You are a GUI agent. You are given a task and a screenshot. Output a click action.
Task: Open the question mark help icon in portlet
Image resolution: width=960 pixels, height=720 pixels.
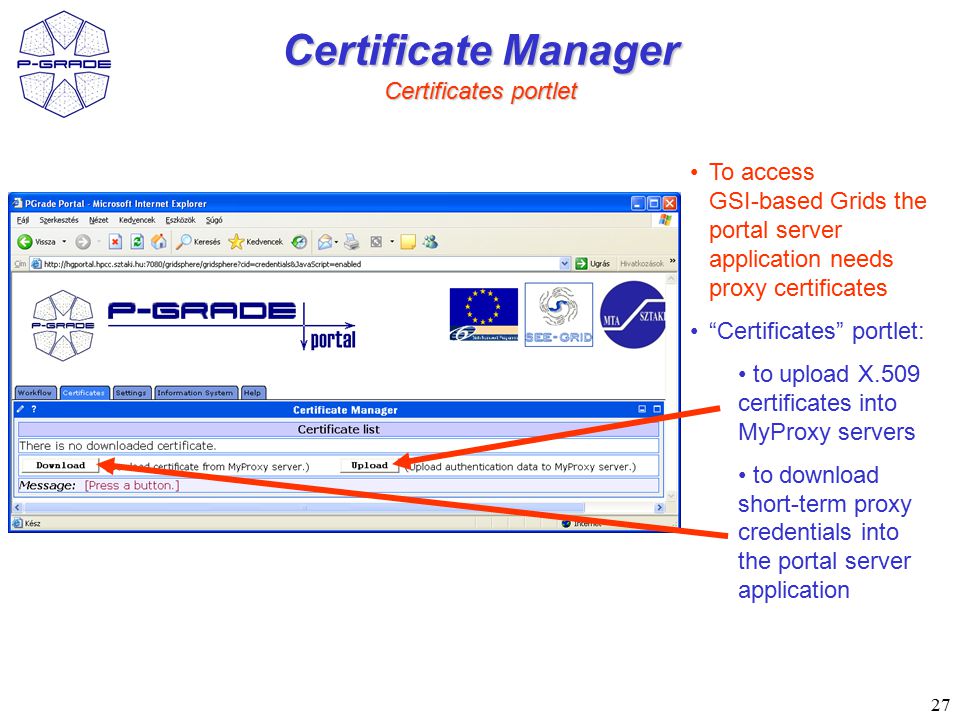pos(34,409)
